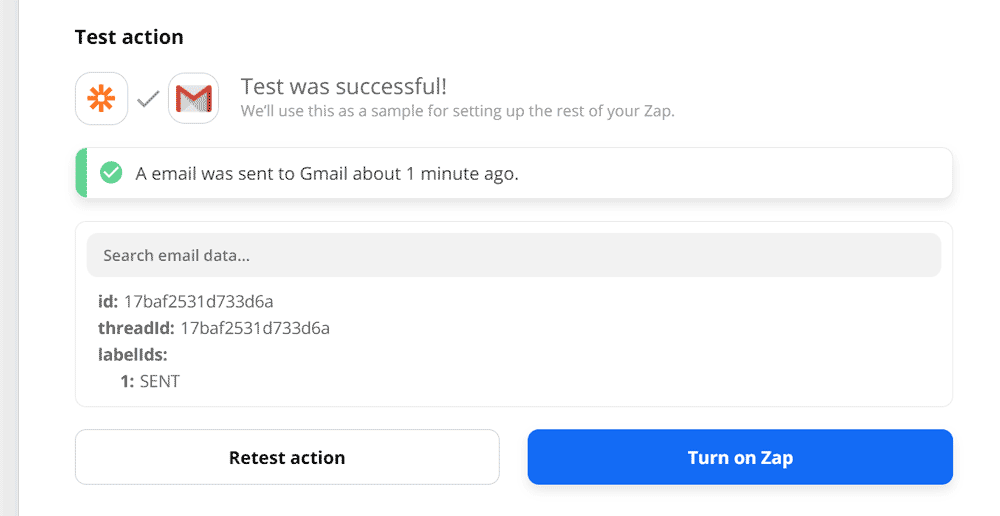Viewport: 1000px width, 516px height.
Task: Select the threadId field label
Action: pos(136,328)
